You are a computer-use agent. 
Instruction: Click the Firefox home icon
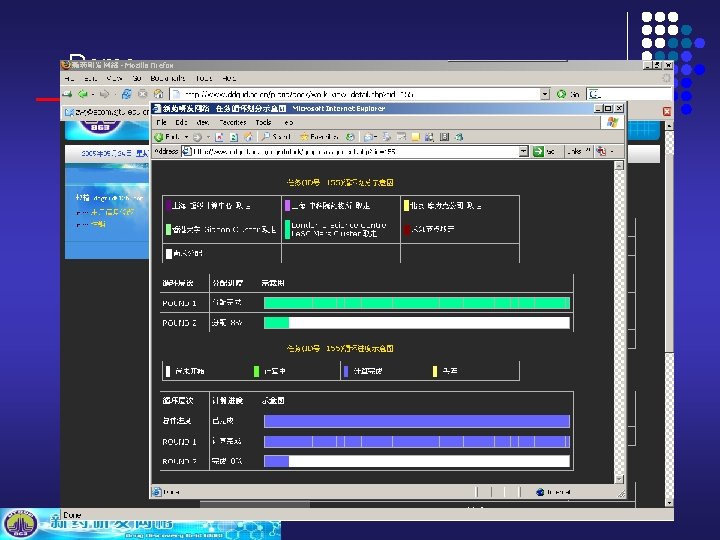pyautogui.click(x=158, y=94)
